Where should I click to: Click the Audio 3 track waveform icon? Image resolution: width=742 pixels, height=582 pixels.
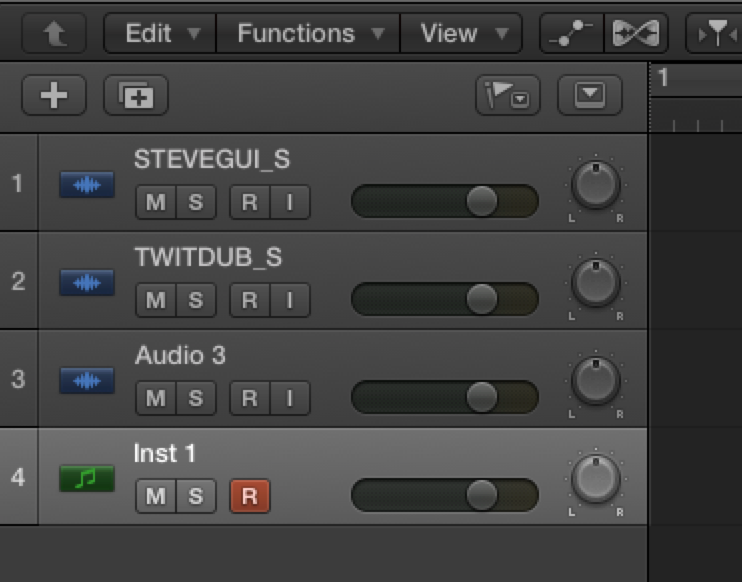(x=86, y=381)
